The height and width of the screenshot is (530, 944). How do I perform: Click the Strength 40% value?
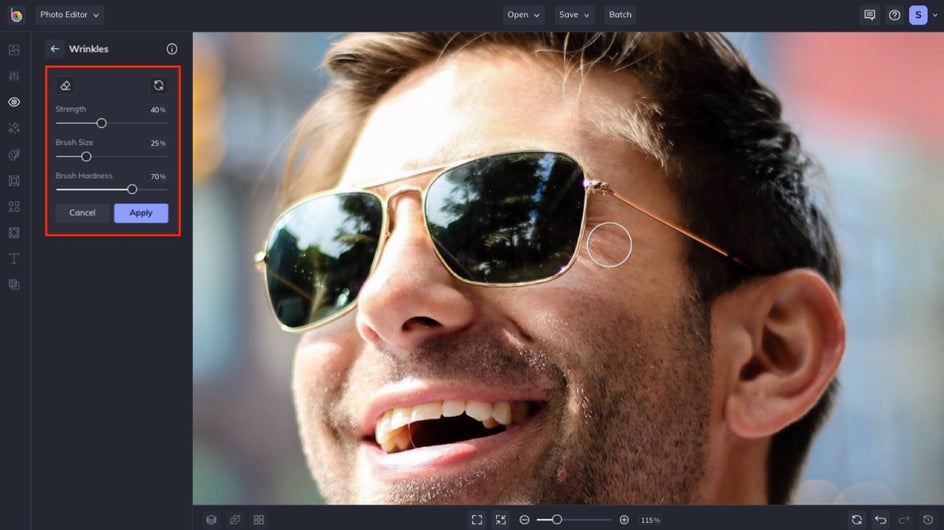click(158, 110)
